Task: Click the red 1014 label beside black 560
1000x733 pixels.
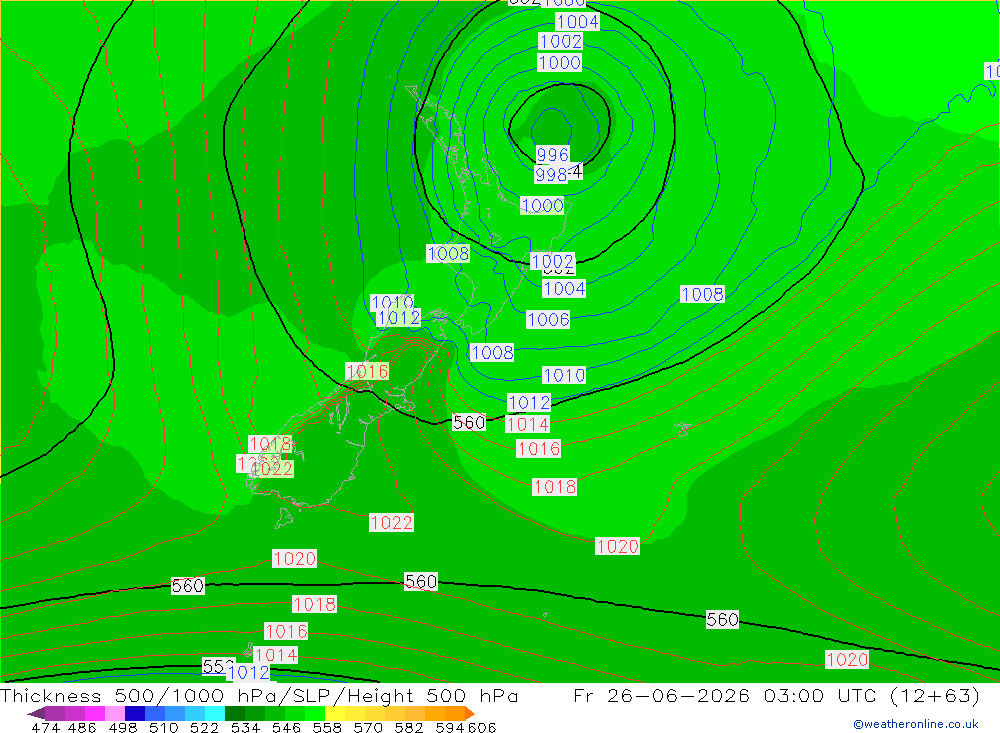Action: [527, 424]
